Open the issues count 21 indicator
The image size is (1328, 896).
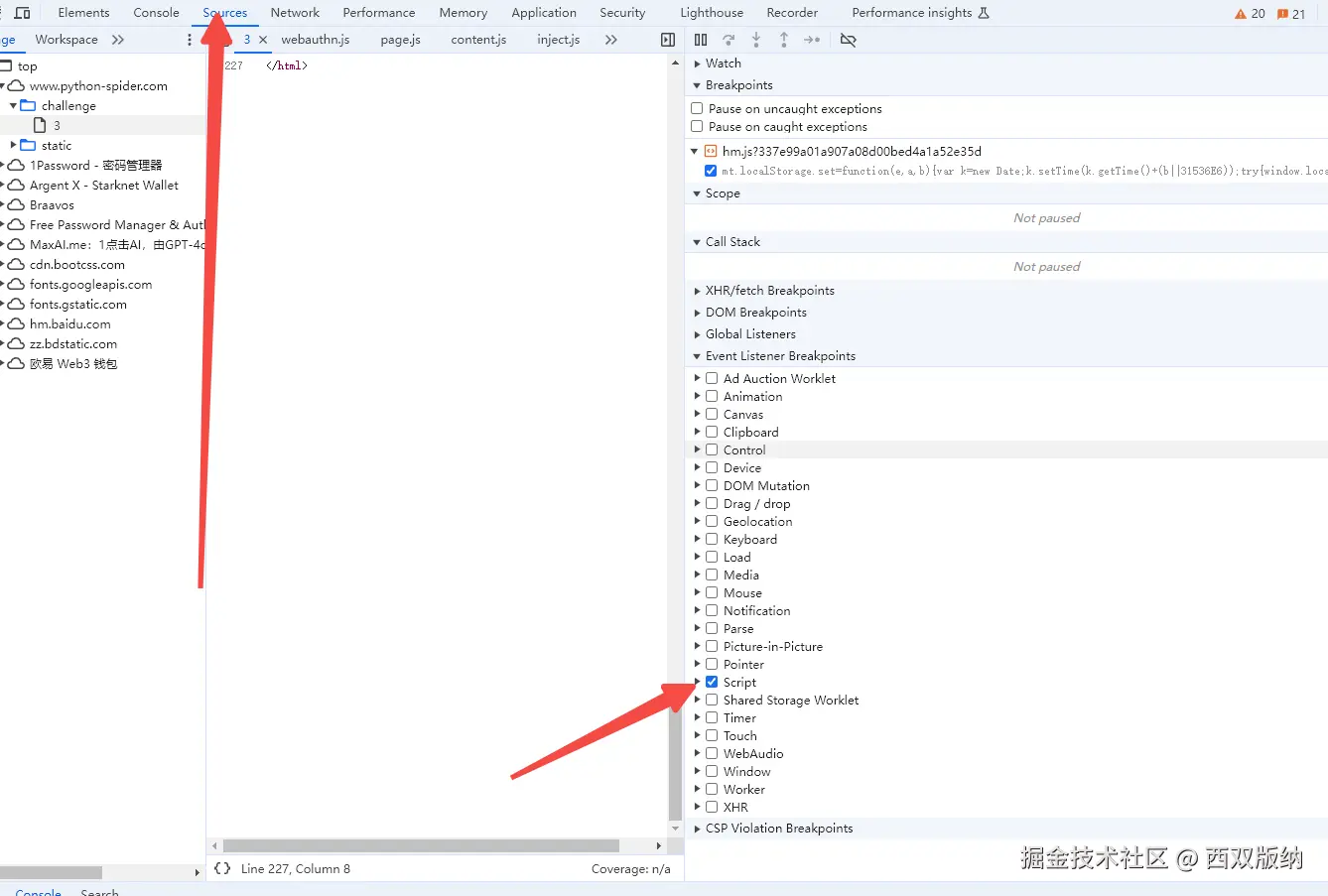coord(1291,13)
